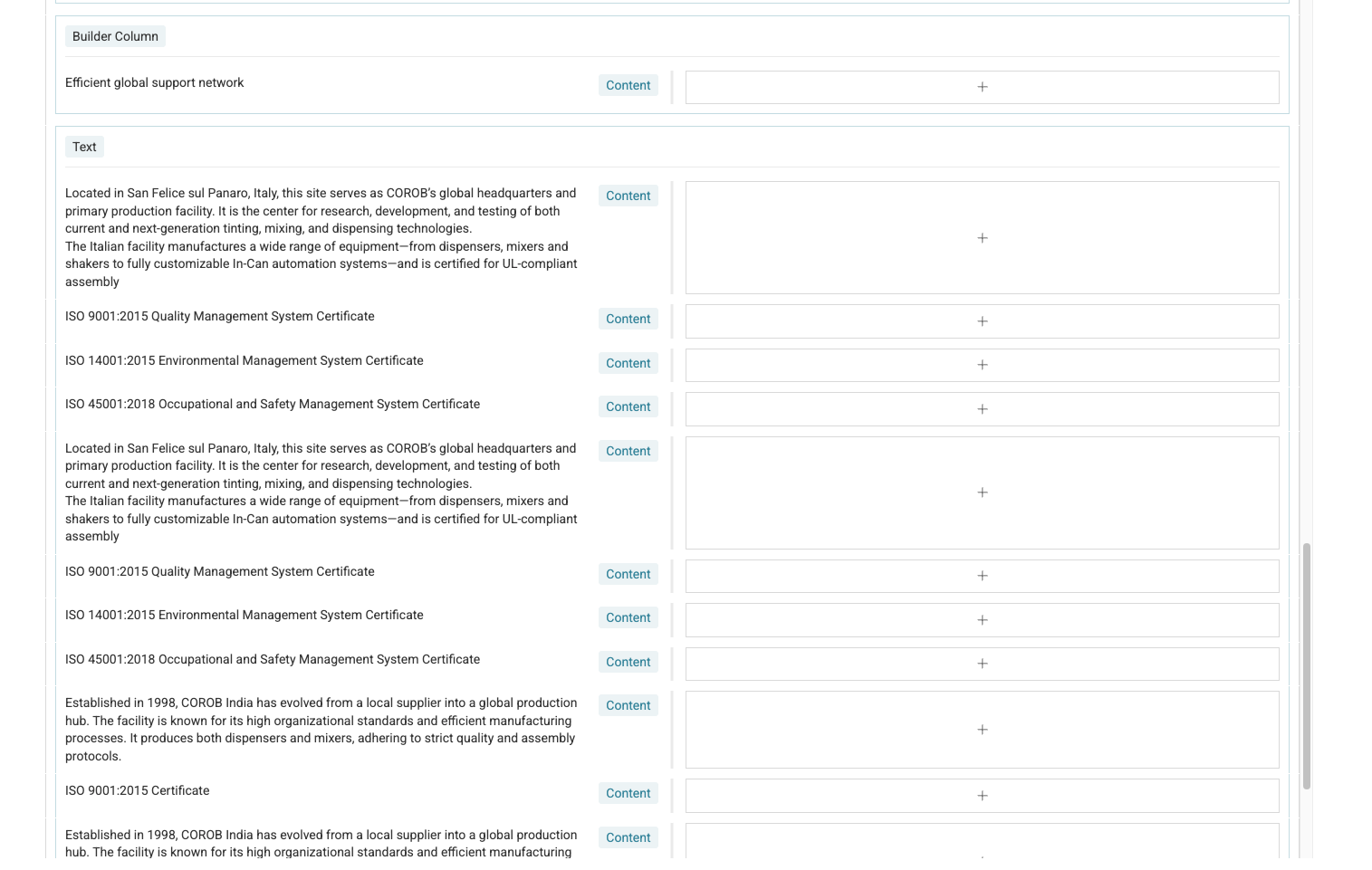Click plus for second 'Located in San Felice' paragraph

[x=982, y=492]
